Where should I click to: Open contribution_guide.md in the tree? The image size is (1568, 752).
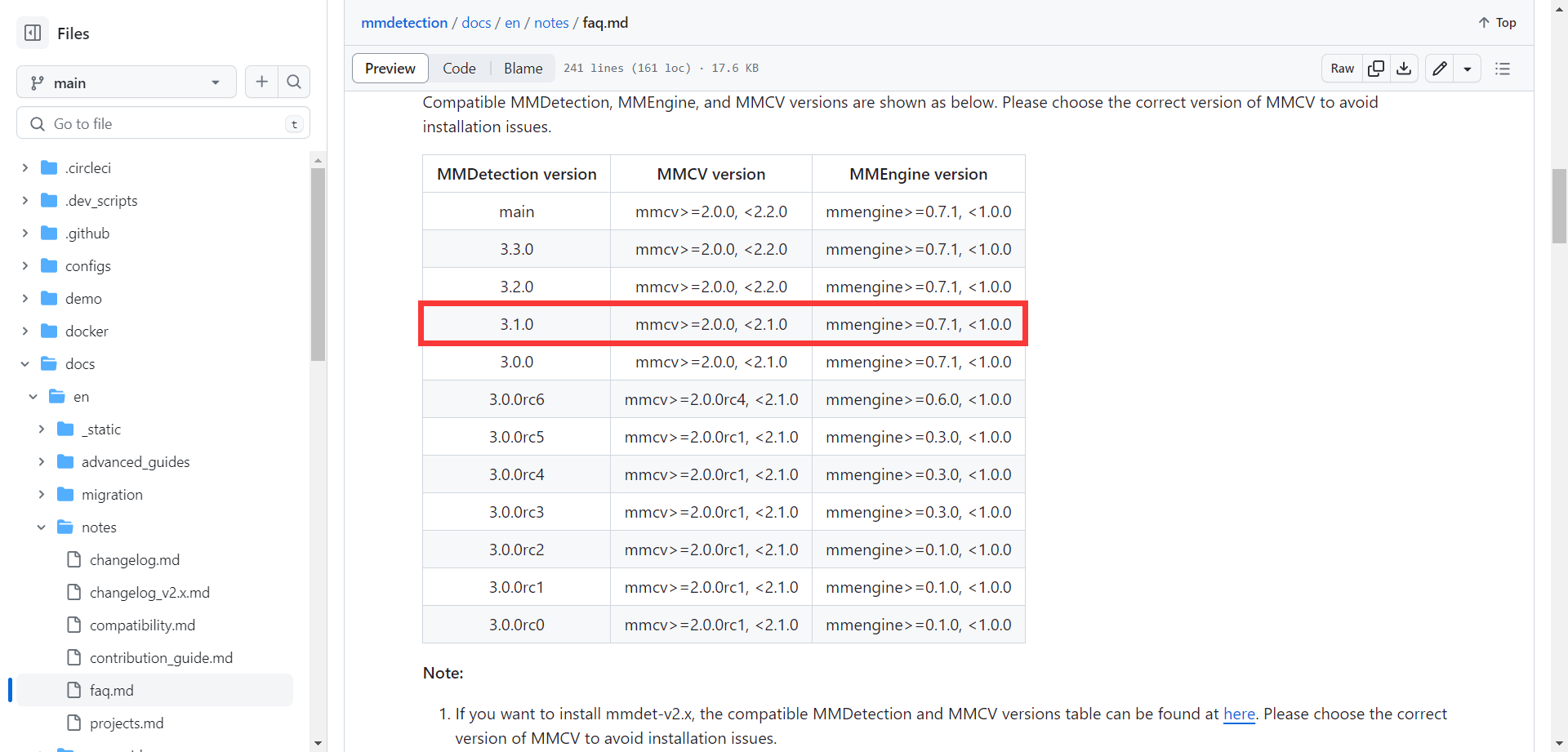pos(161,657)
